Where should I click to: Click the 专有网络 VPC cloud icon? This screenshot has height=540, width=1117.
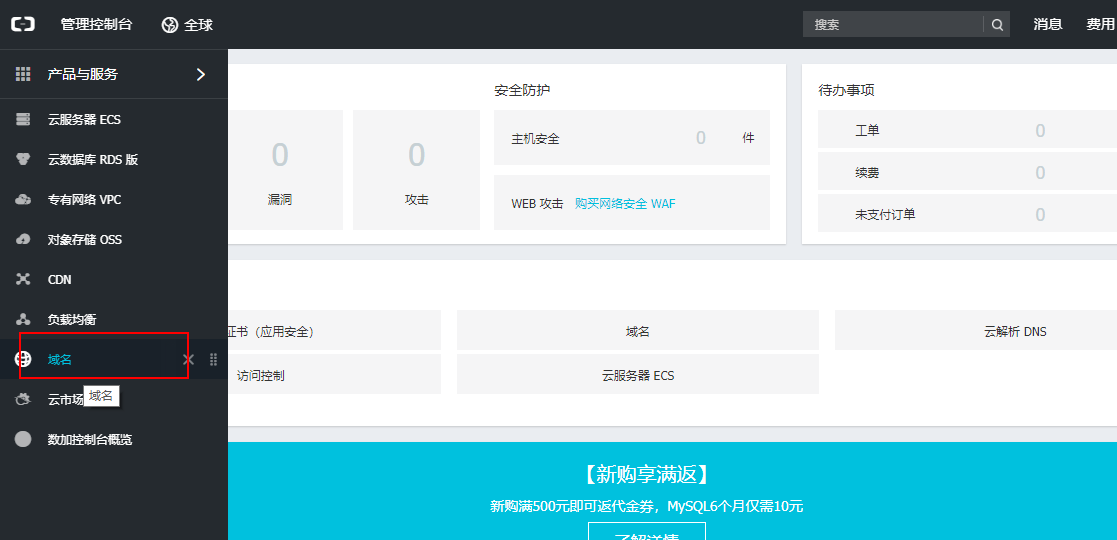tap(23, 199)
